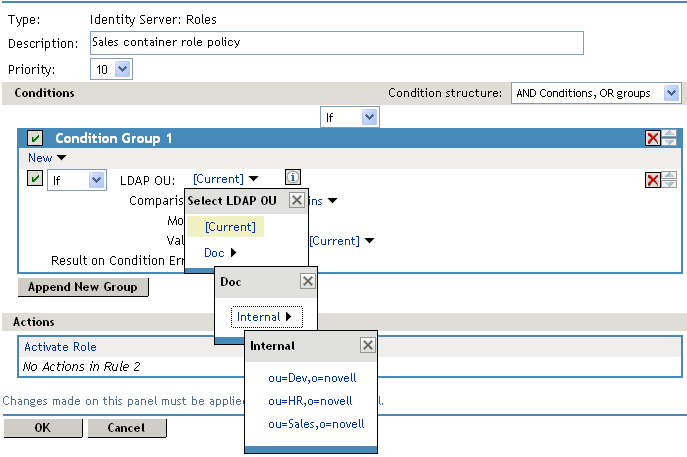Close the Select LDAP OU popup

296,200
